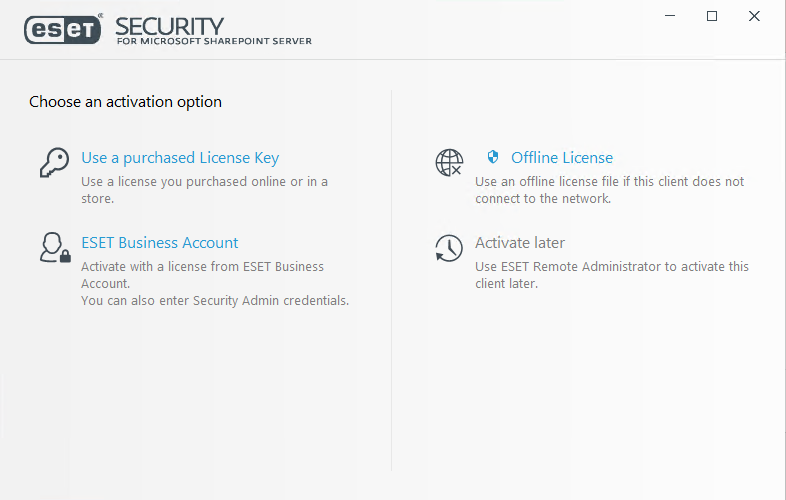This screenshot has height=500, width=786.
Task: Click the Security for Microsoft SharePoint Server title
Action: point(213,31)
